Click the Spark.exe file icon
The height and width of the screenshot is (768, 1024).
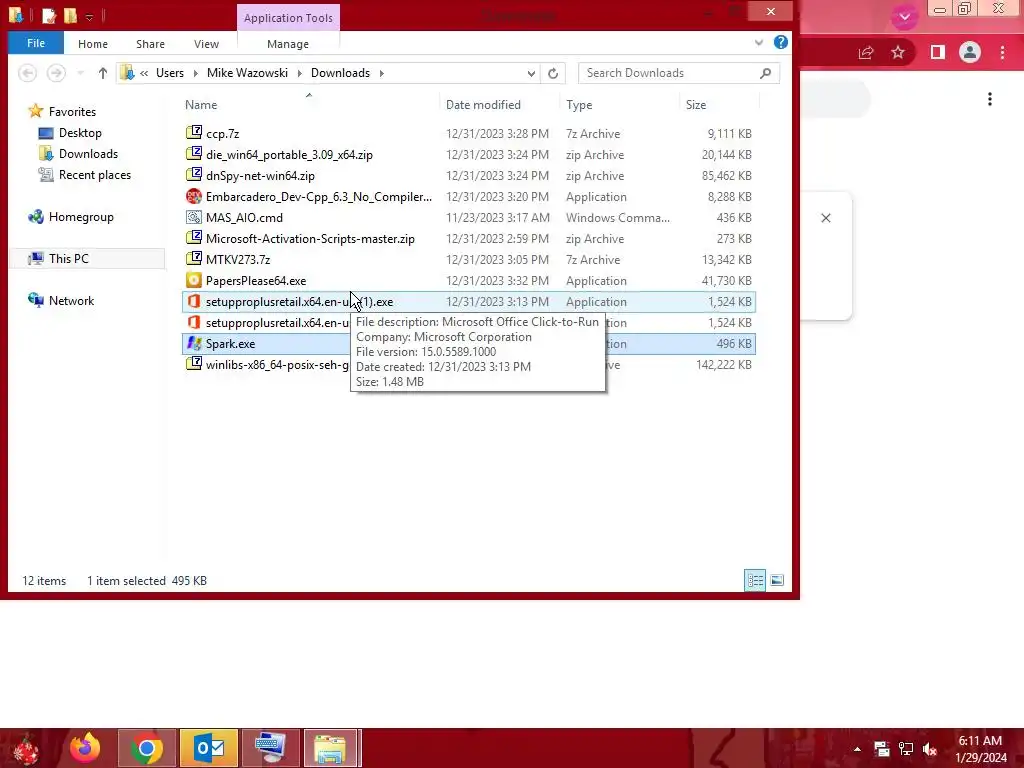tap(194, 343)
